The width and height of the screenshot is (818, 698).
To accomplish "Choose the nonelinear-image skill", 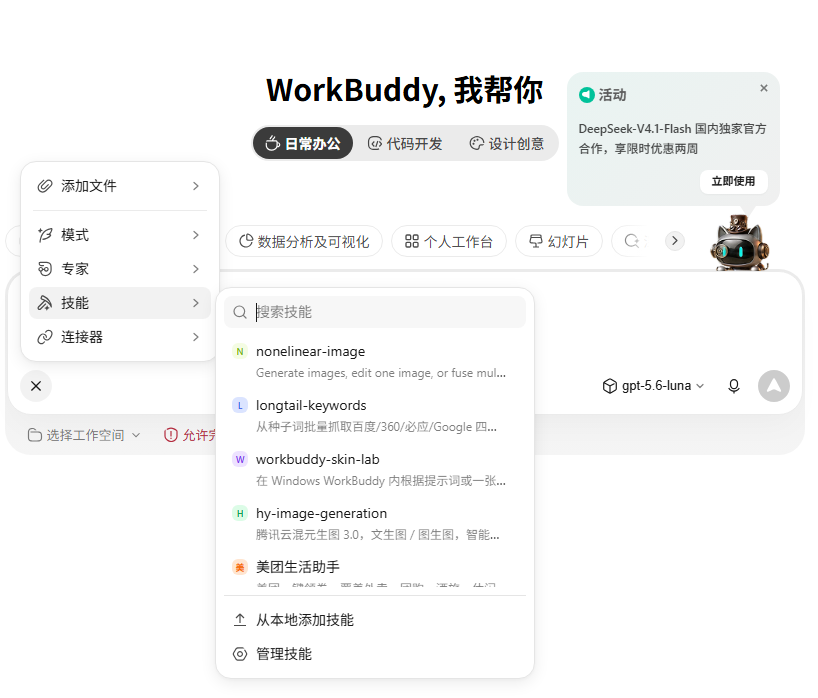I will point(375,362).
